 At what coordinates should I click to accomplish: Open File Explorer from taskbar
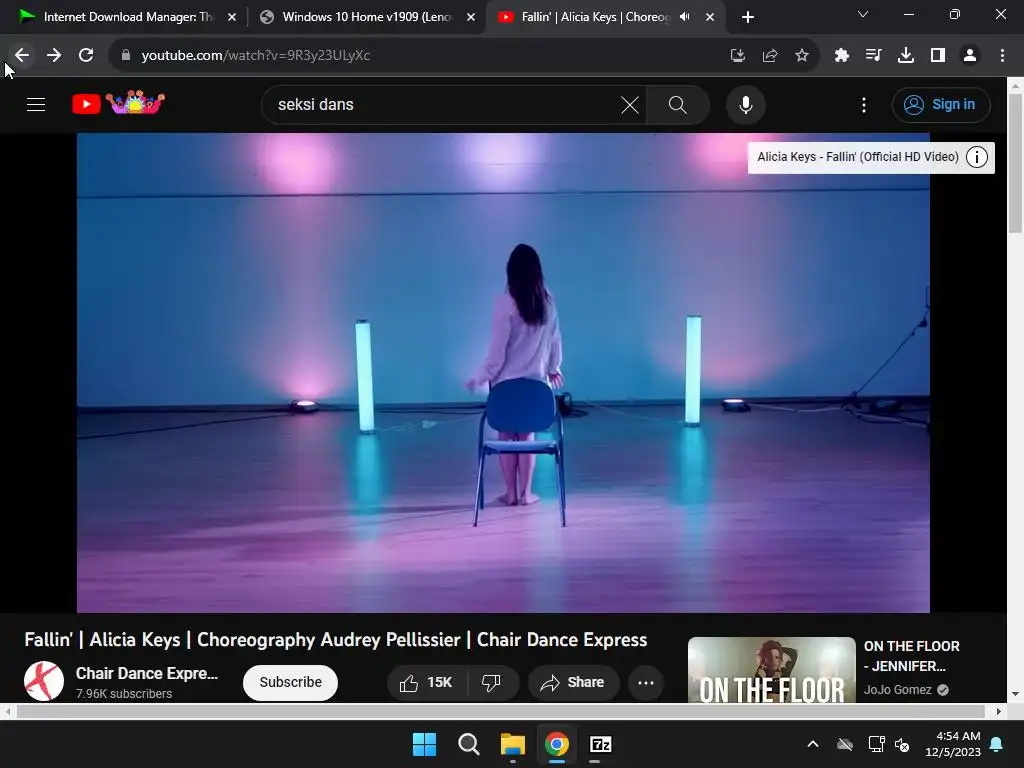(x=513, y=744)
